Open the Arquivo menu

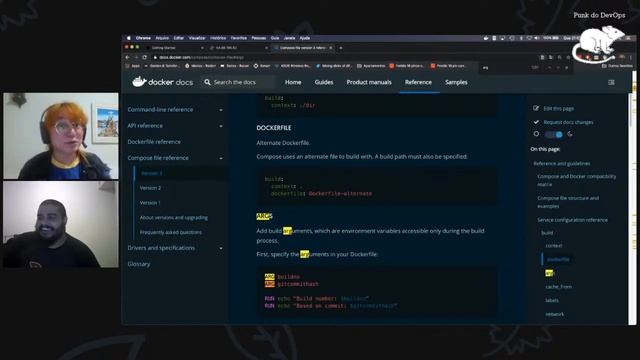pyautogui.click(x=162, y=38)
